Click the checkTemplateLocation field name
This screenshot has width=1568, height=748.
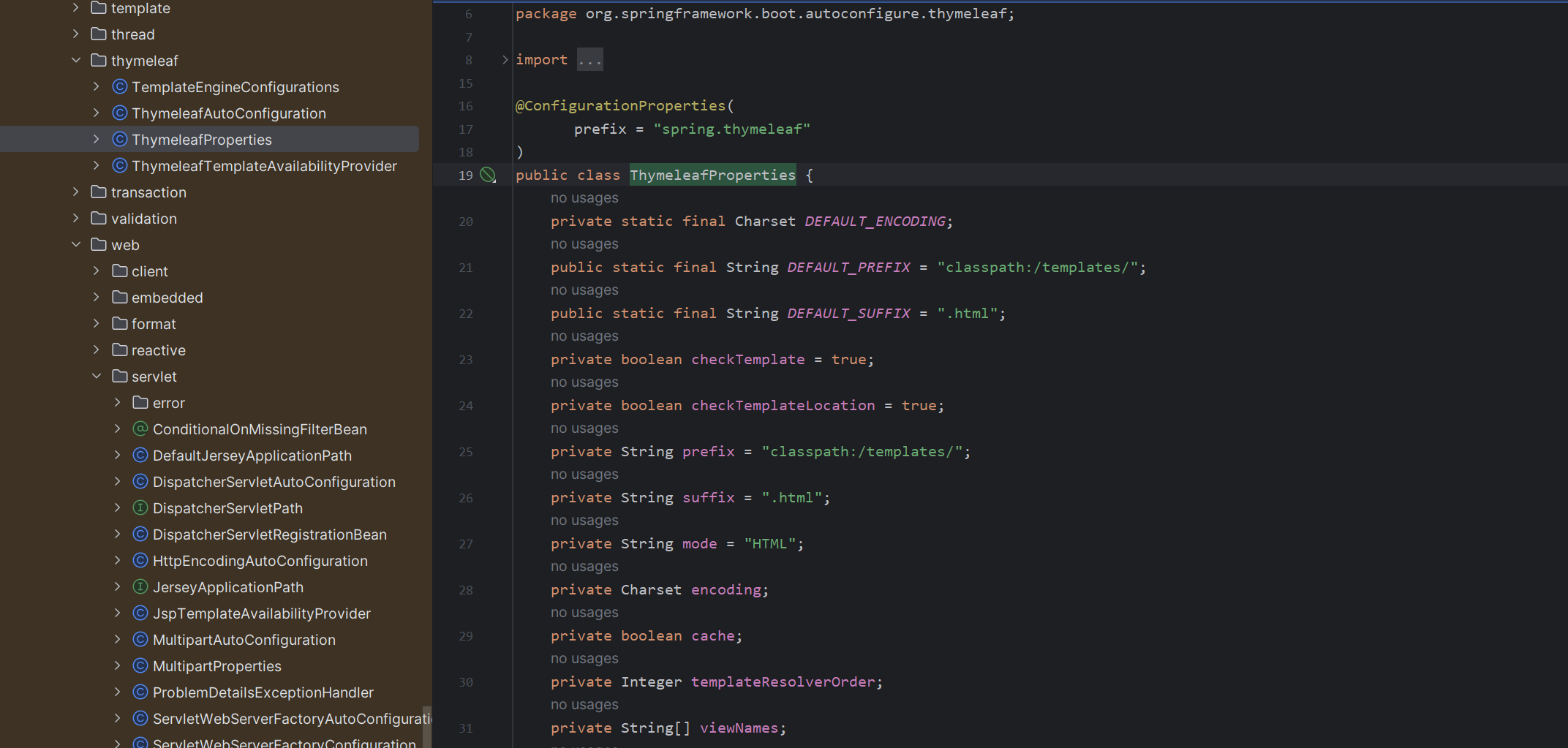(783, 406)
